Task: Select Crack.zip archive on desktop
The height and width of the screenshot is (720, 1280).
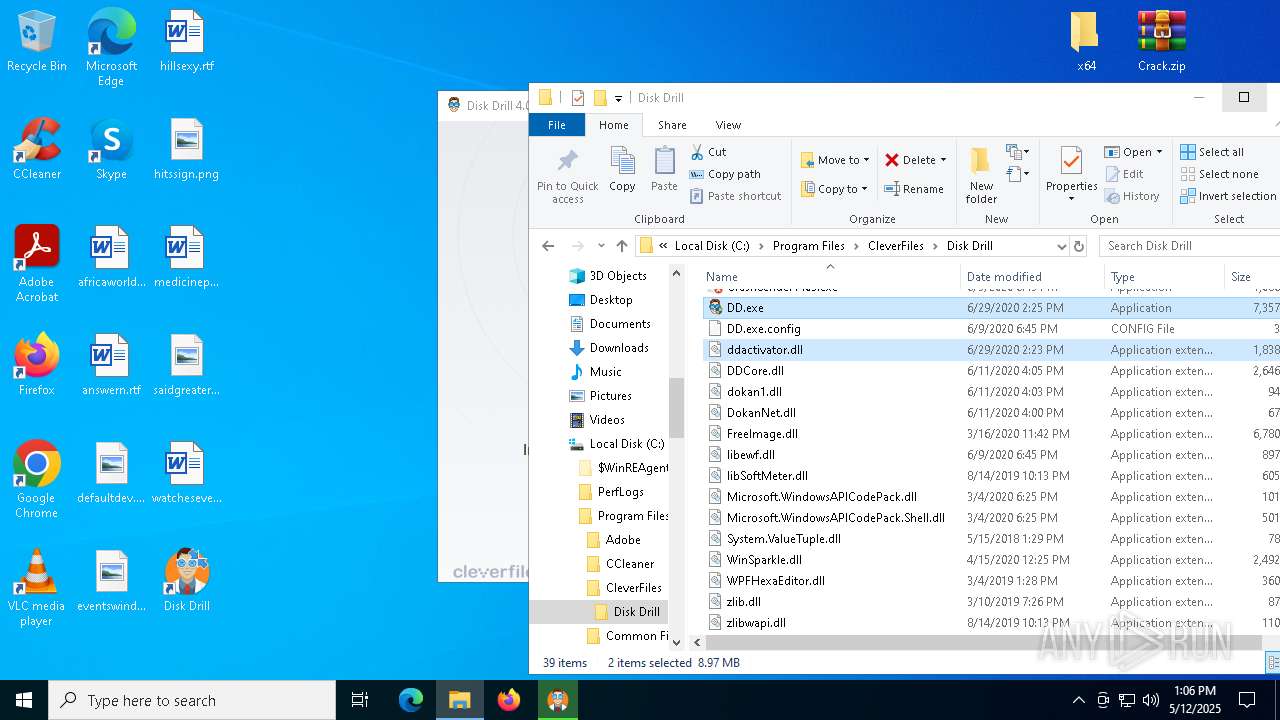Action: (1161, 42)
